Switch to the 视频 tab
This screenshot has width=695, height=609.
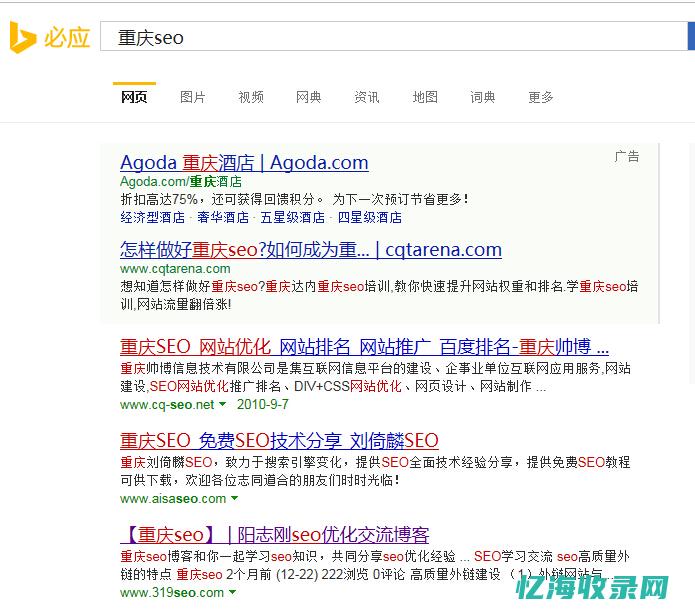click(x=251, y=97)
